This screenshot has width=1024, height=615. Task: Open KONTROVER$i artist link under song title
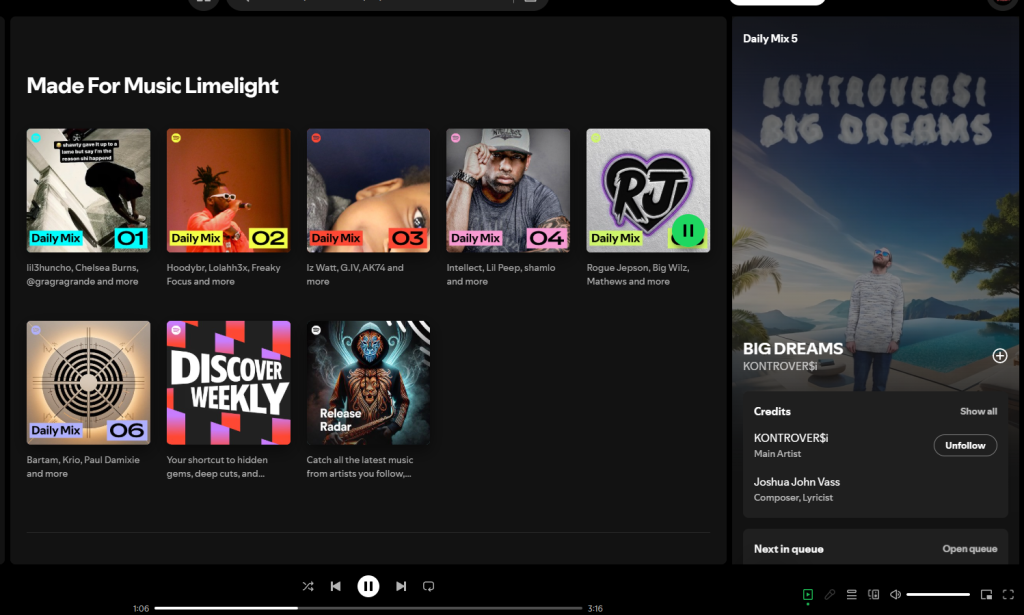pyautogui.click(x=780, y=366)
